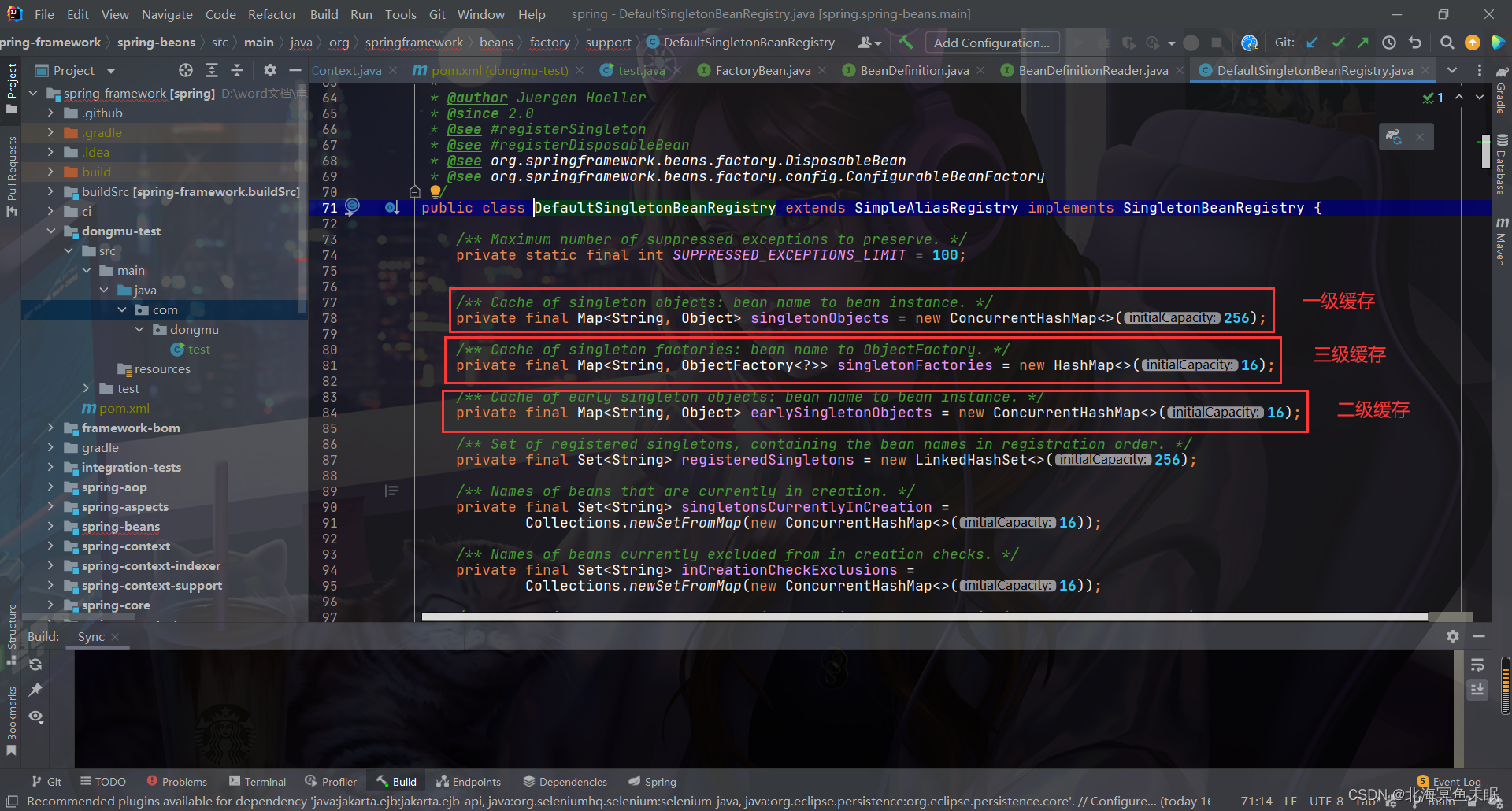Screen dimensions: 1512x811
Task: Select Opened File locate icon in Project panel
Action: click(186, 70)
